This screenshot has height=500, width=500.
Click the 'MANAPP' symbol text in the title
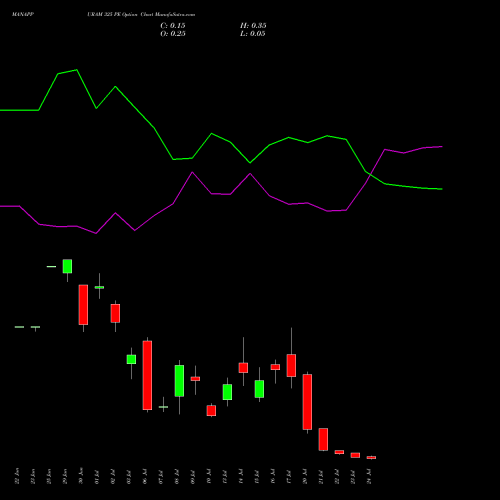point(23,15)
